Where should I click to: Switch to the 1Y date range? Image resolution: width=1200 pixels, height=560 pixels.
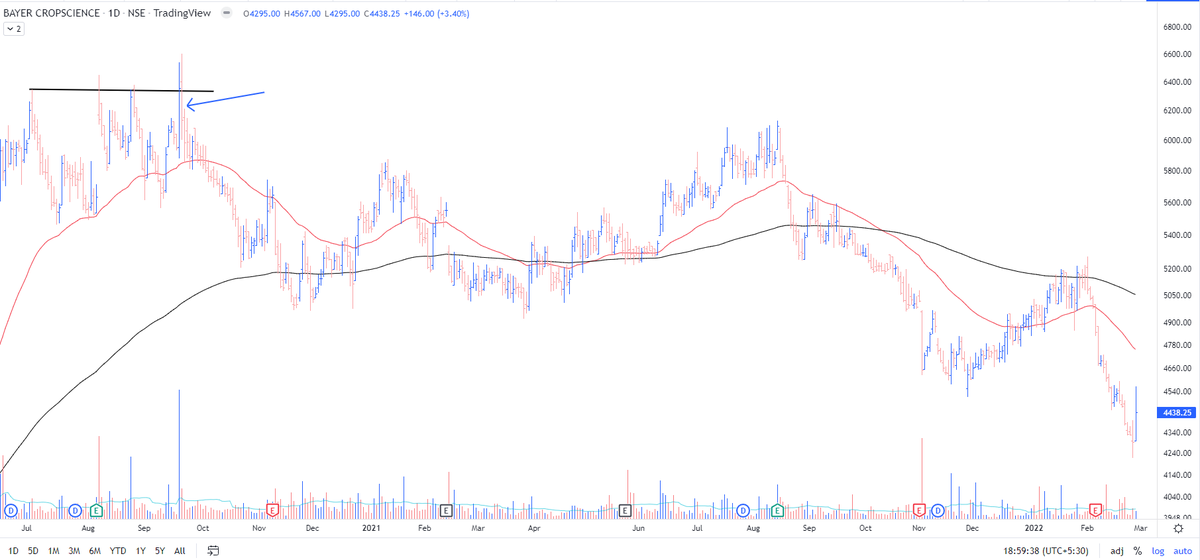tap(141, 550)
